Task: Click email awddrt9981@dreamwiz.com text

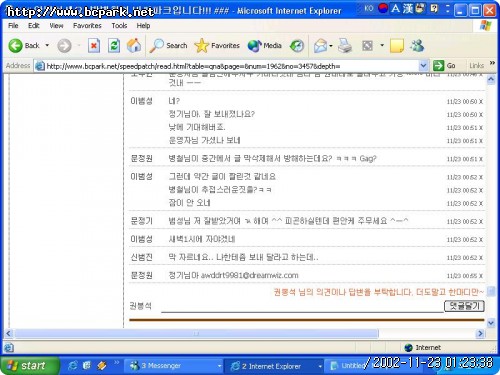Action: pyautogui.click(x=250, y=275)
